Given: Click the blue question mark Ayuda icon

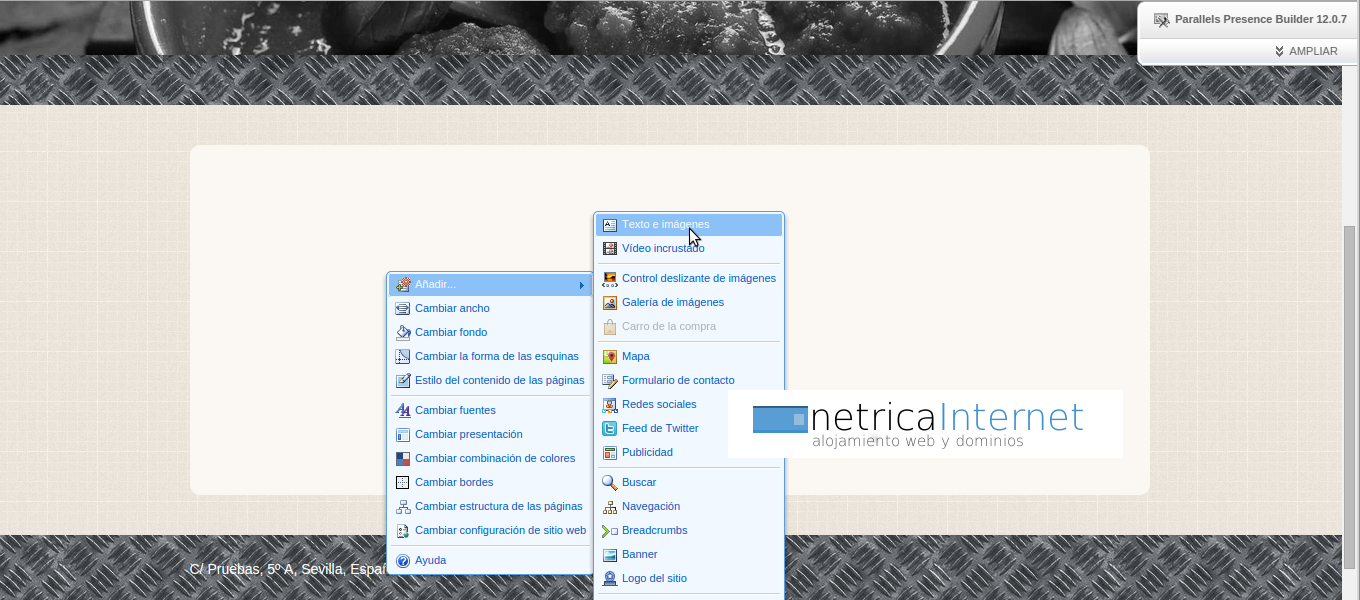Looking at the screenshot, I should click(402, 561).
